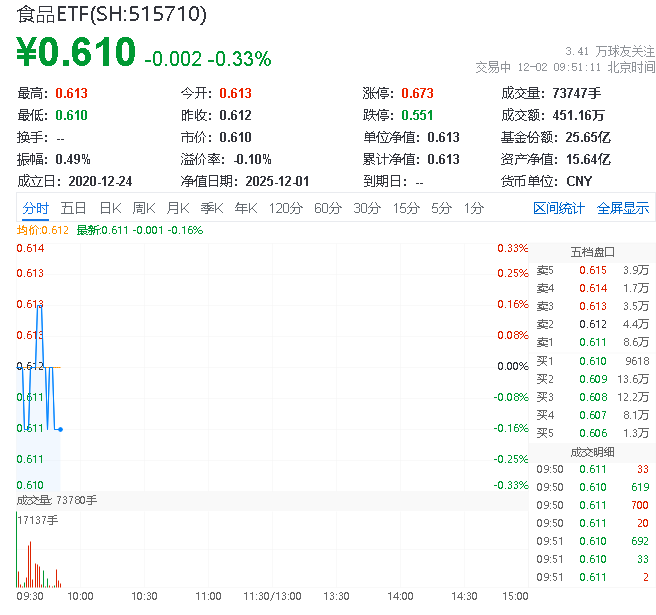Open the 5分 interval chart
This screenshot has height=615, width=656.
(x=441, y=208)
